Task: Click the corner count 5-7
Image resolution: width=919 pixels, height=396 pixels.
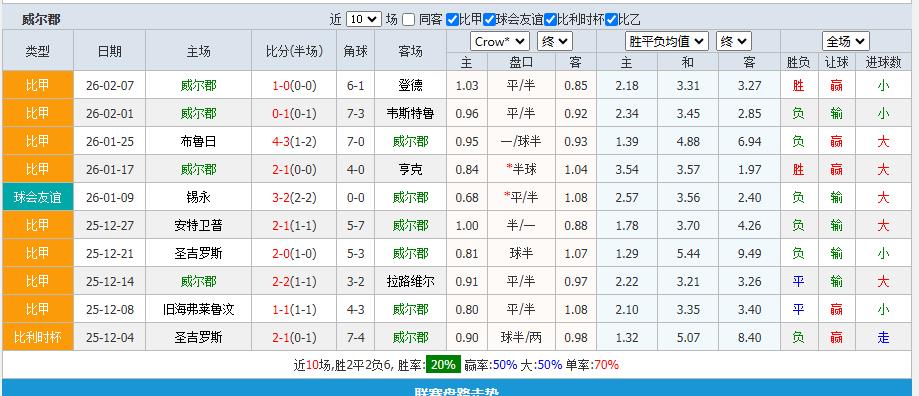Action: pos(356,226)
